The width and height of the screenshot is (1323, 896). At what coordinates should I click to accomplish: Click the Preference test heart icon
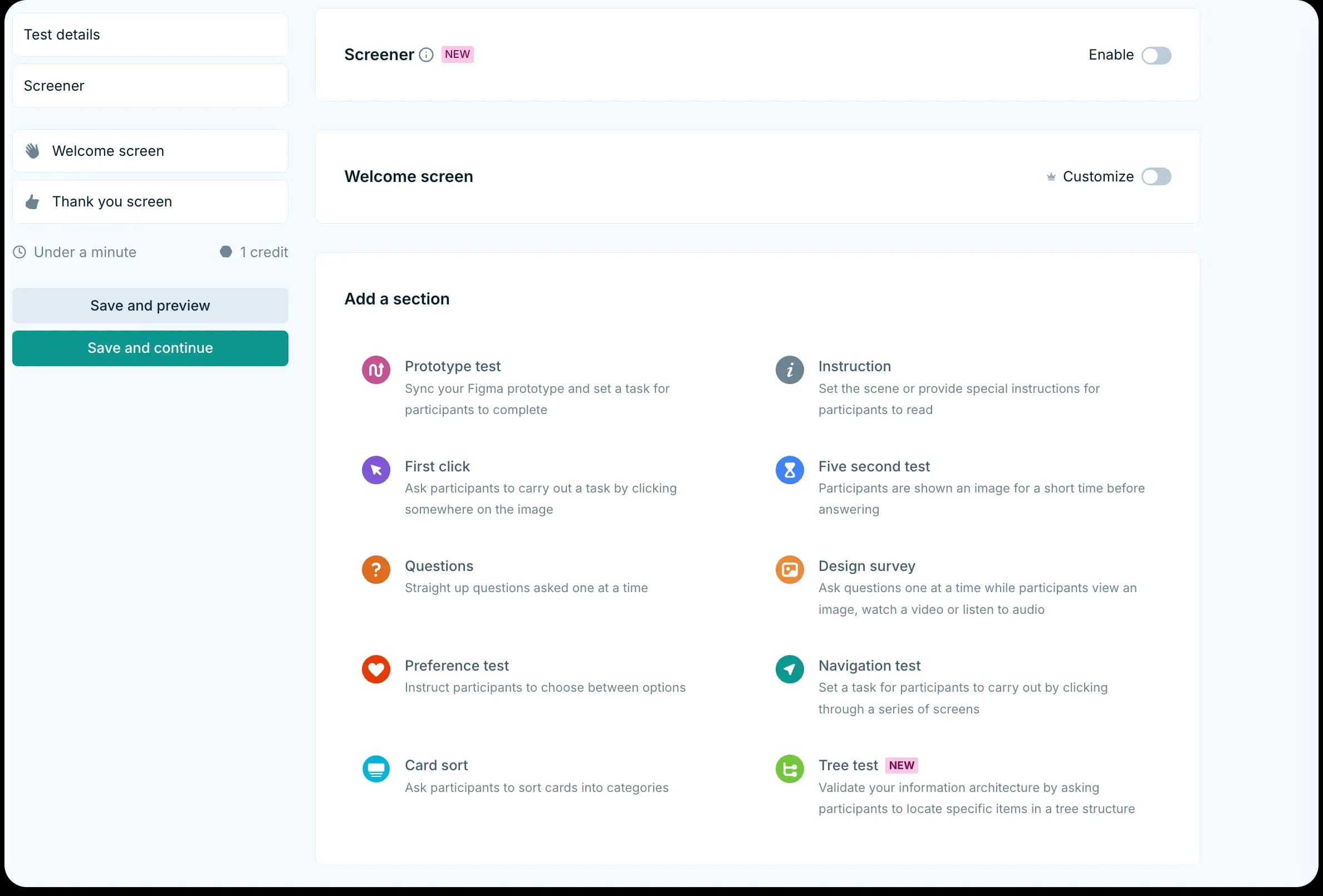(x=376, y=669)
